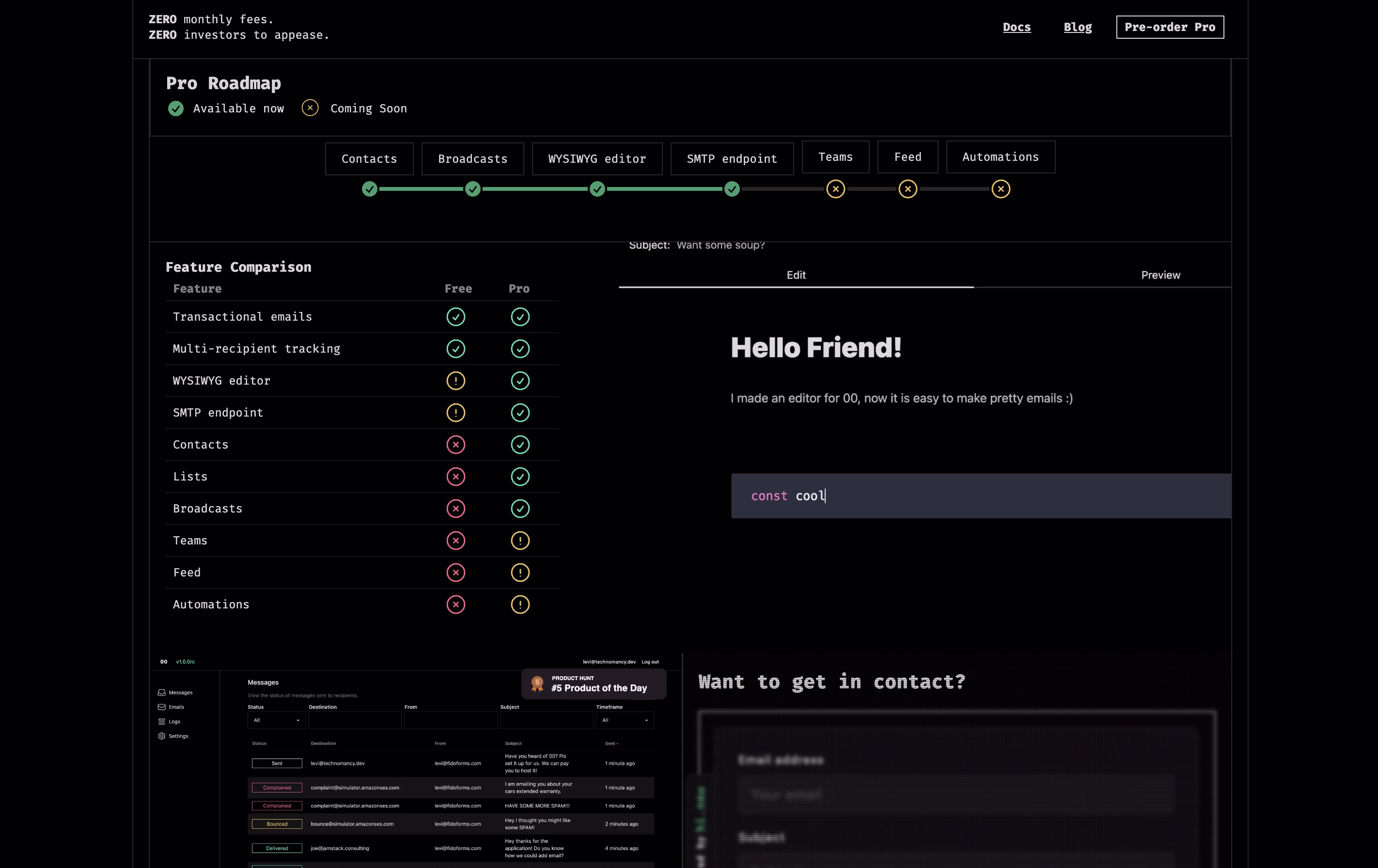Click the Product Hunt #5 badge

click(593, 684)
